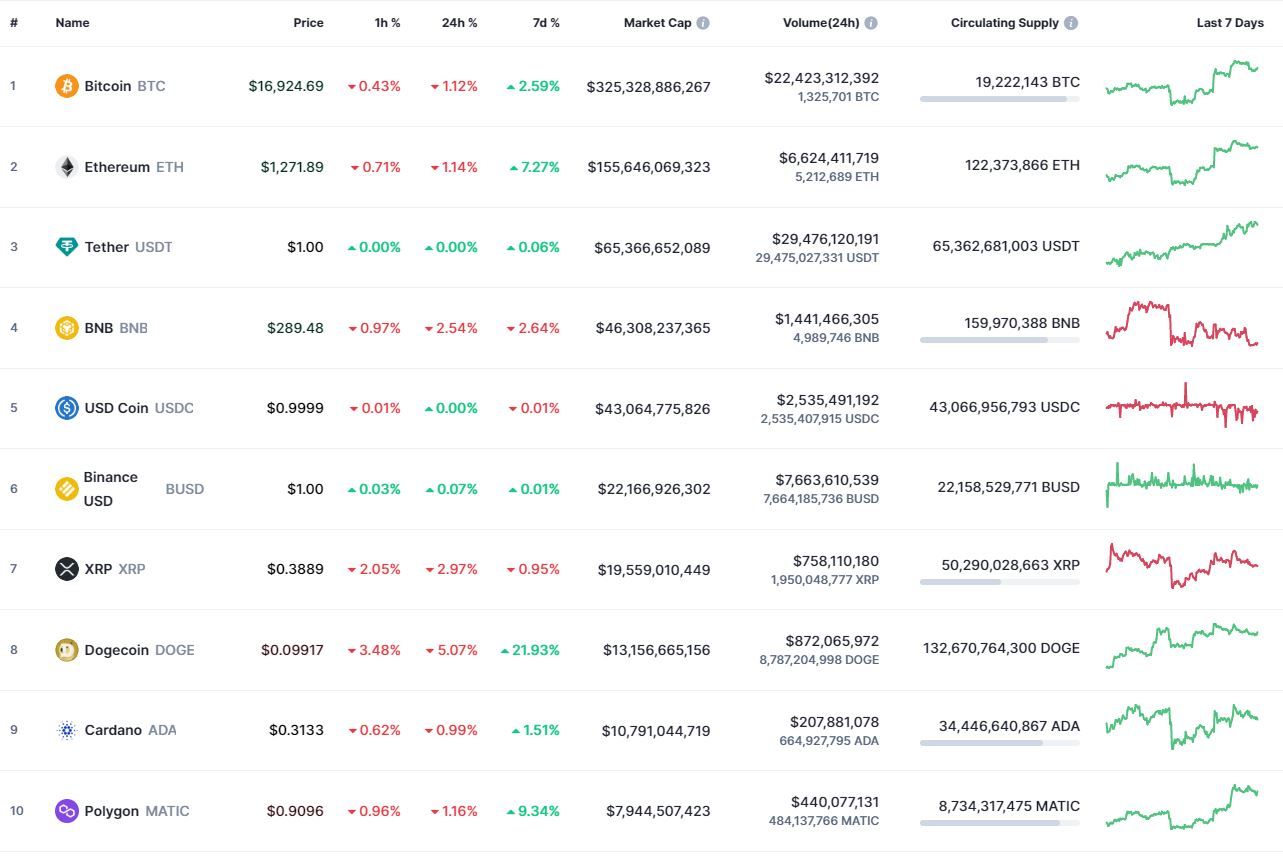Sort table by Price column
This screenshot has height=860, width=1283.
308,23
